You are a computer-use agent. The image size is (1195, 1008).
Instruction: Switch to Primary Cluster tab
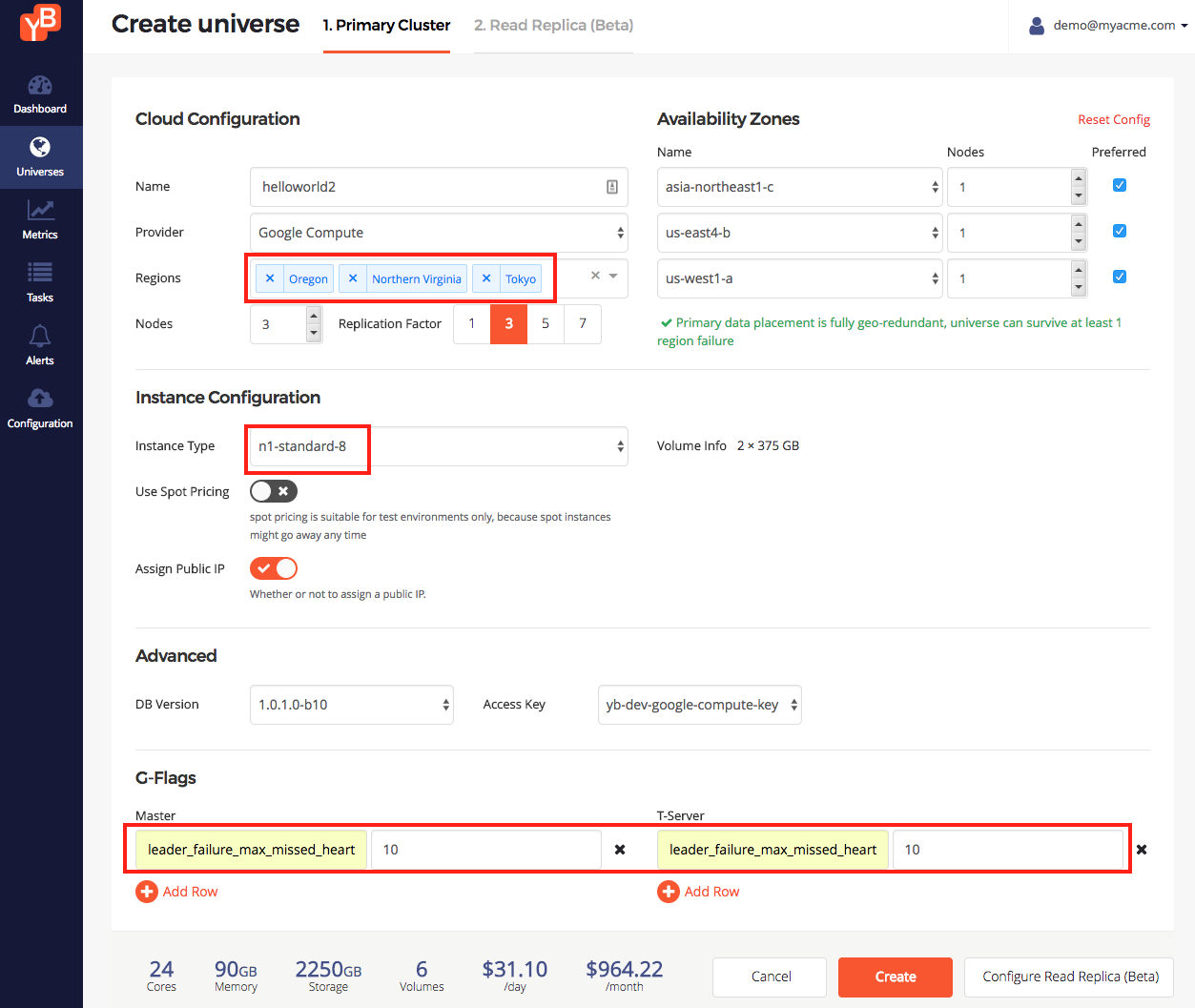[386, 26]
